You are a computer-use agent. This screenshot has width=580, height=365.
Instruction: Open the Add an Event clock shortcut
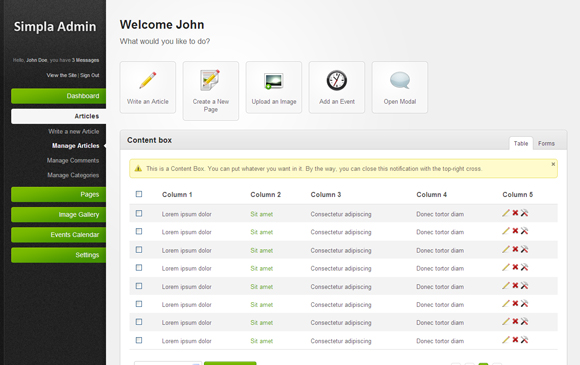(x=337, y=87)
